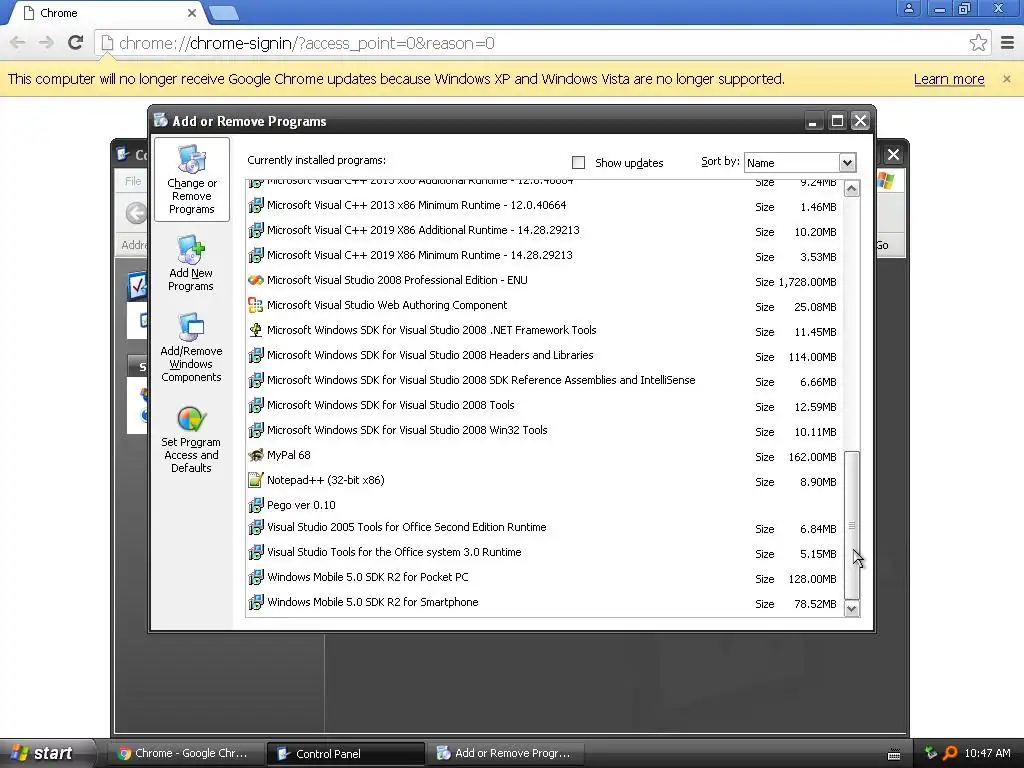The height and width of the screenshot is (768, 1024).
Task: Click the Chrome tab titled Chrome
Action: click(x=106, y=13)
